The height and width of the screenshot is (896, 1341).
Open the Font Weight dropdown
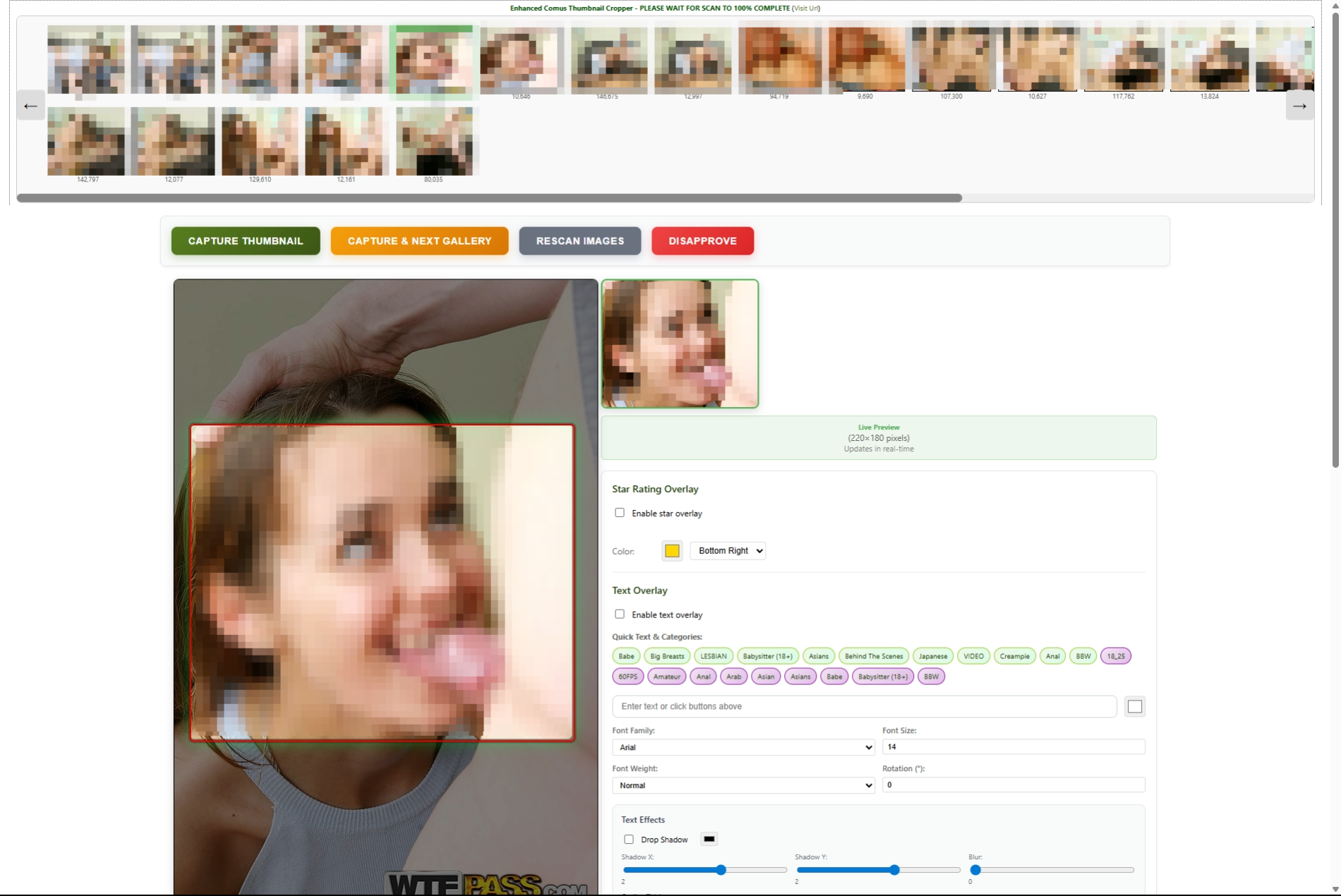pyautogui.click(x=742, y=785)
